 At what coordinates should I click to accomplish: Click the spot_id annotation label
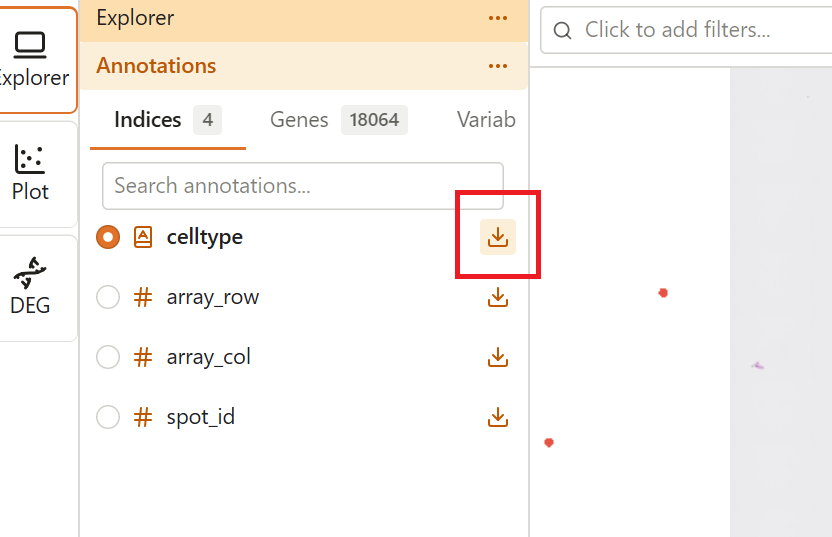coord(201,417)
